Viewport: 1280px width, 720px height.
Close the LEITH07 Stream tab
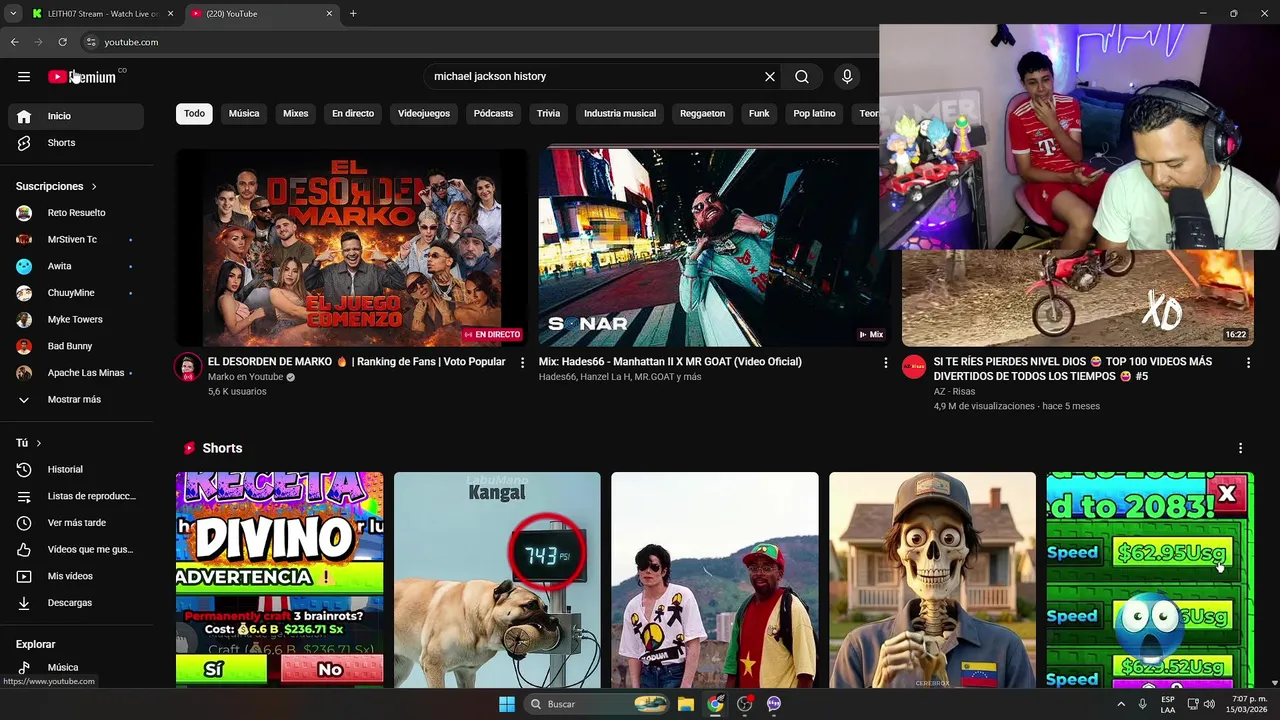coord(170,14)
